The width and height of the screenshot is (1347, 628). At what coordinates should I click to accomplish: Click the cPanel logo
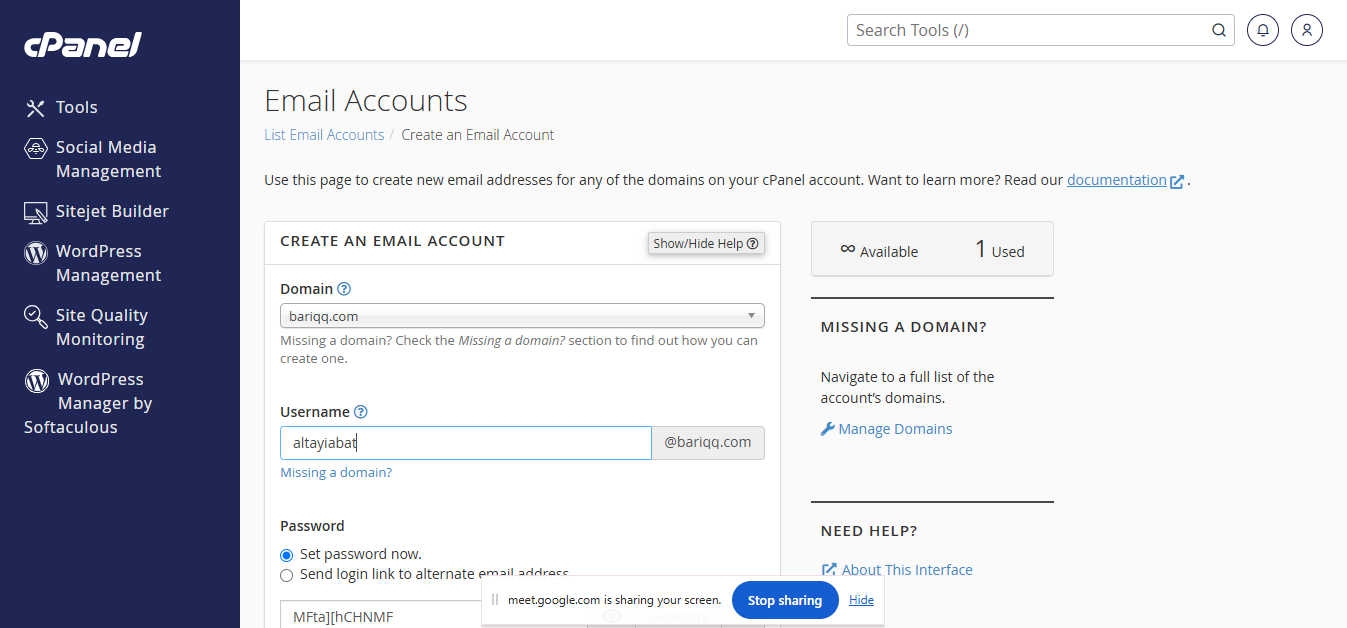(x=83, y=44)
